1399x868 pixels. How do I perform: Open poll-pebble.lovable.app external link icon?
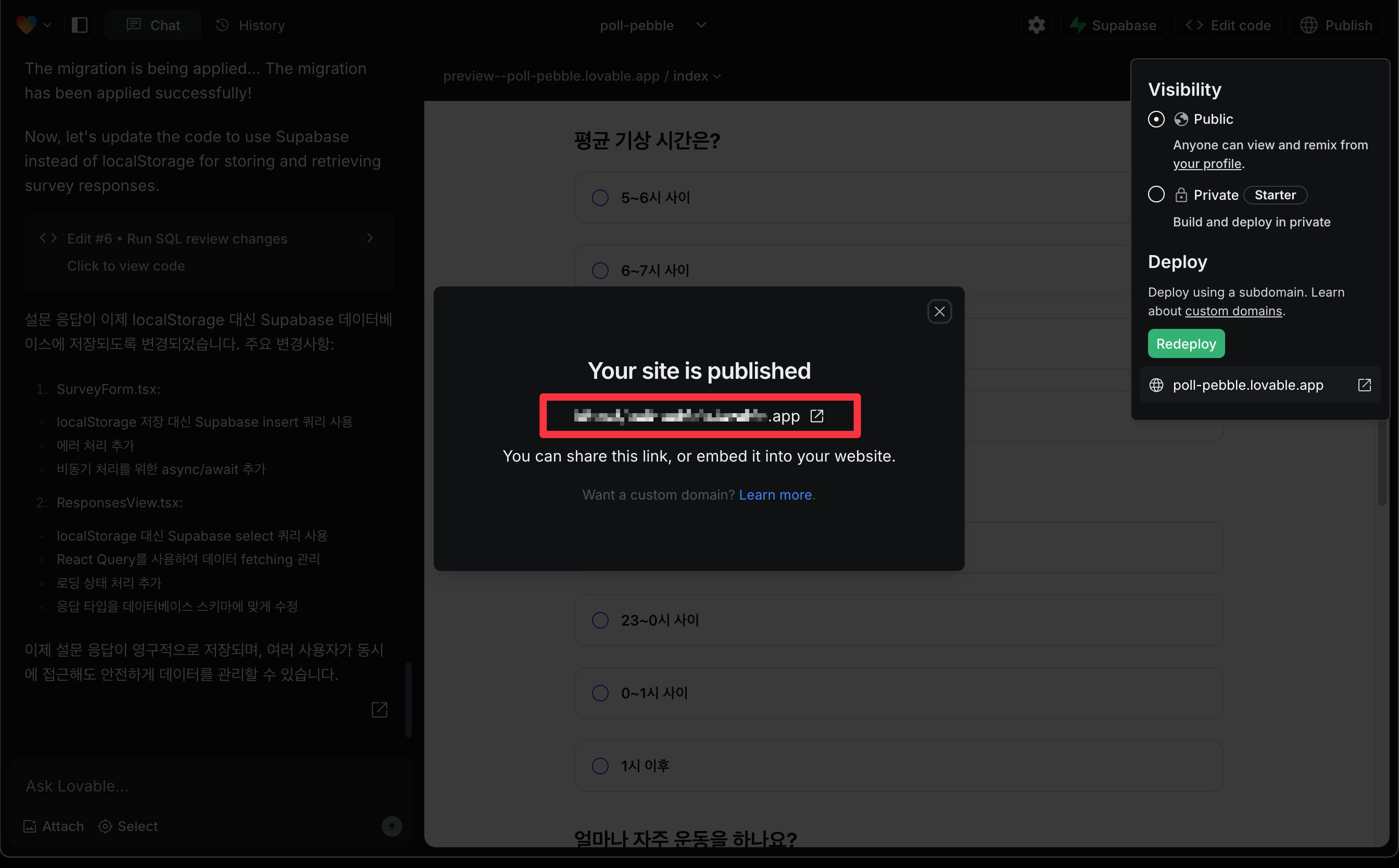click(x=1364, y=385)
